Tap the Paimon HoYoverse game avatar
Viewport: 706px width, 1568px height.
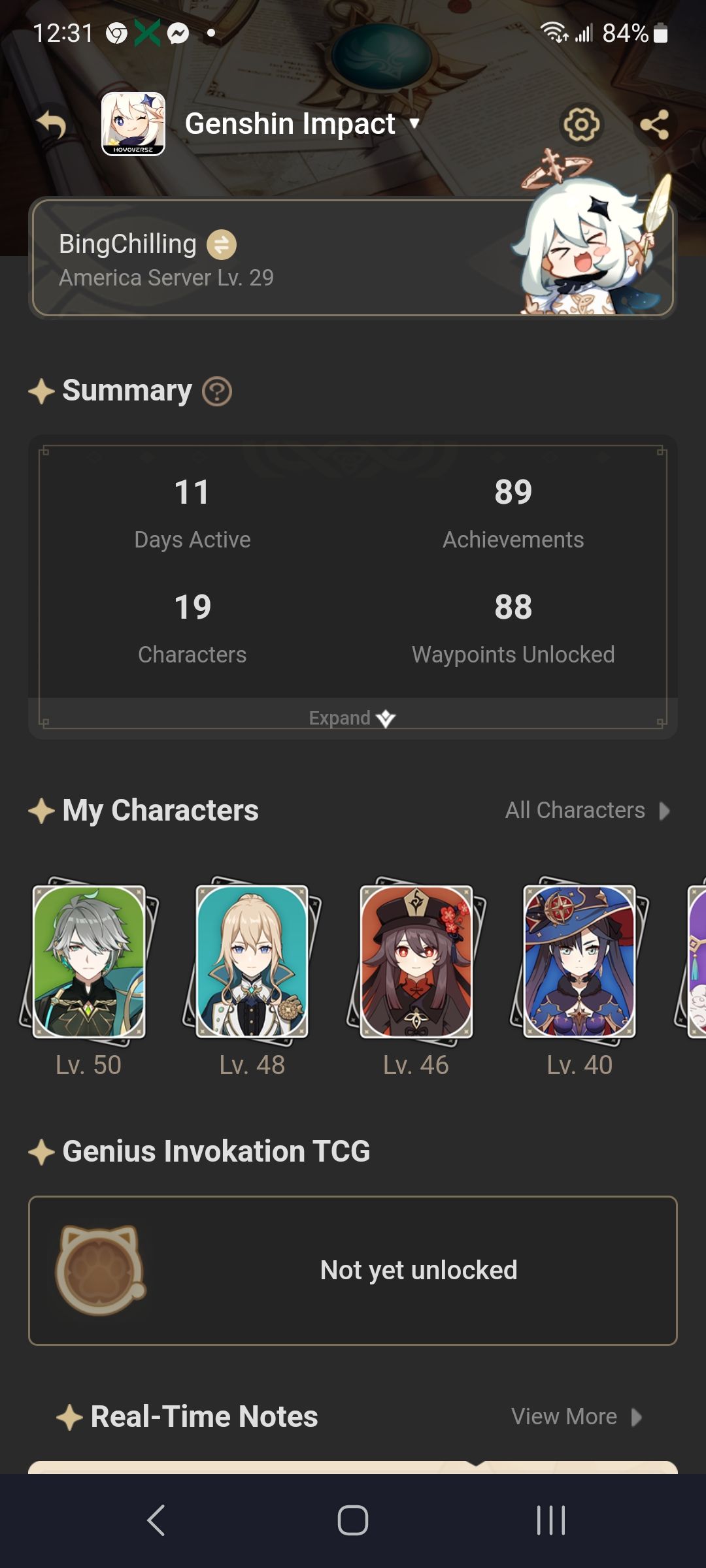pos(133,124)
